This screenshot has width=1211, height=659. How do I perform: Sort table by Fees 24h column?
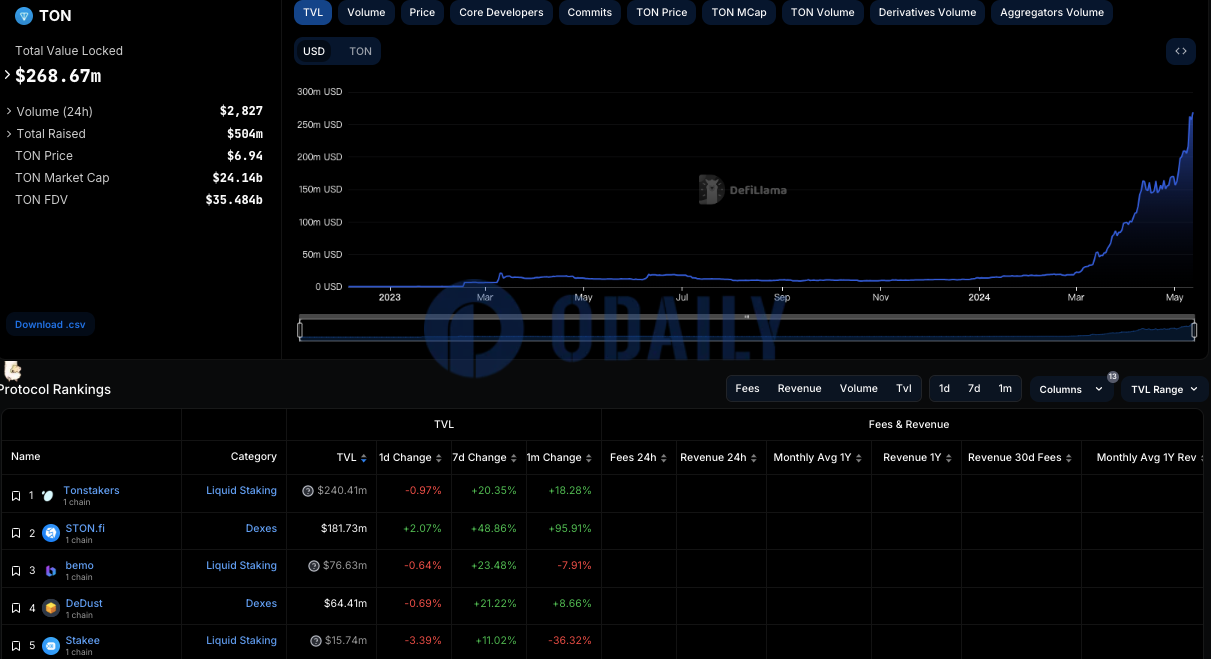click(663, 458)
